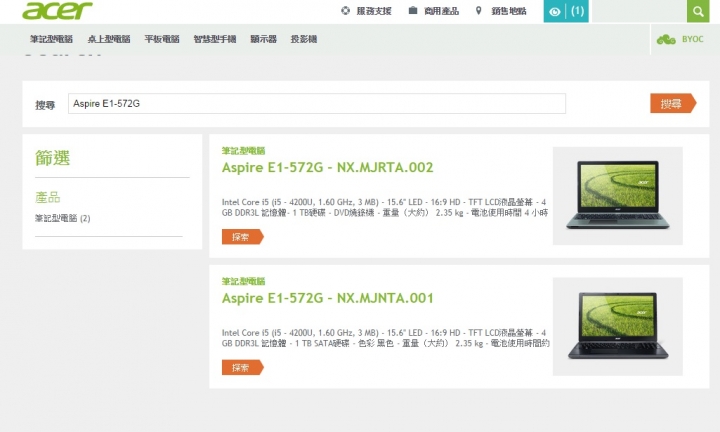This screenshot has width=720, height=432.
Task: Open the 智慧型手機 smartphones menu
Action: click(214, 39)
